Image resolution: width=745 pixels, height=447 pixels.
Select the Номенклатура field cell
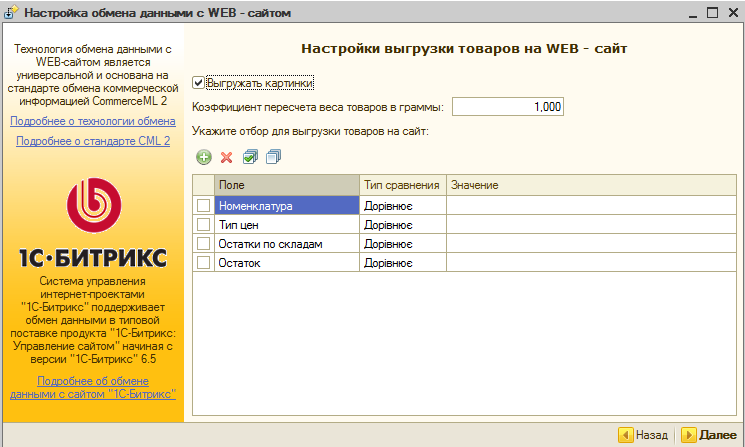coord(287,205)
